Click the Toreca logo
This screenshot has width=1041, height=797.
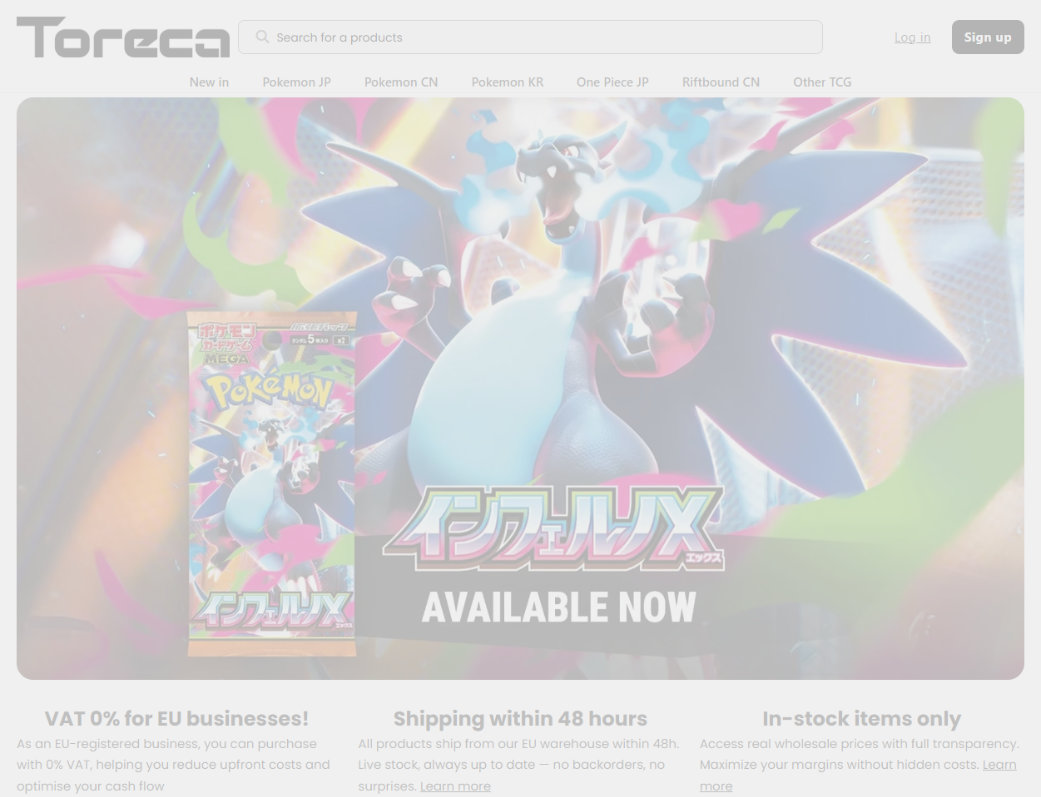123,37
